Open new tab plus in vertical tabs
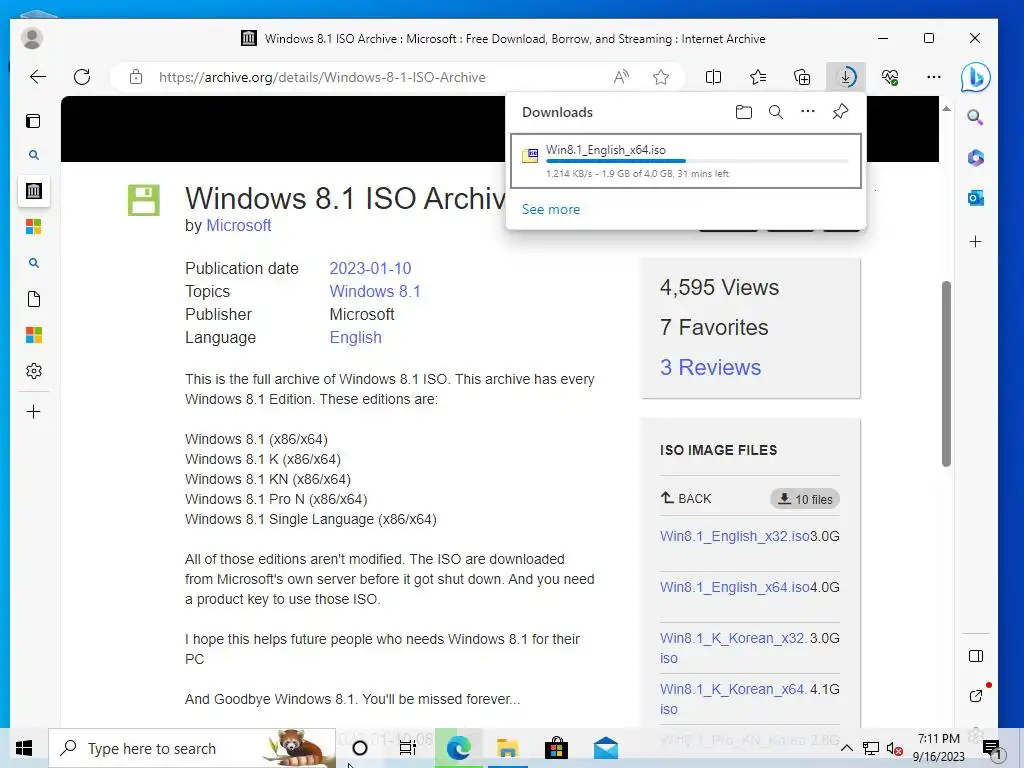 [33, 411]
